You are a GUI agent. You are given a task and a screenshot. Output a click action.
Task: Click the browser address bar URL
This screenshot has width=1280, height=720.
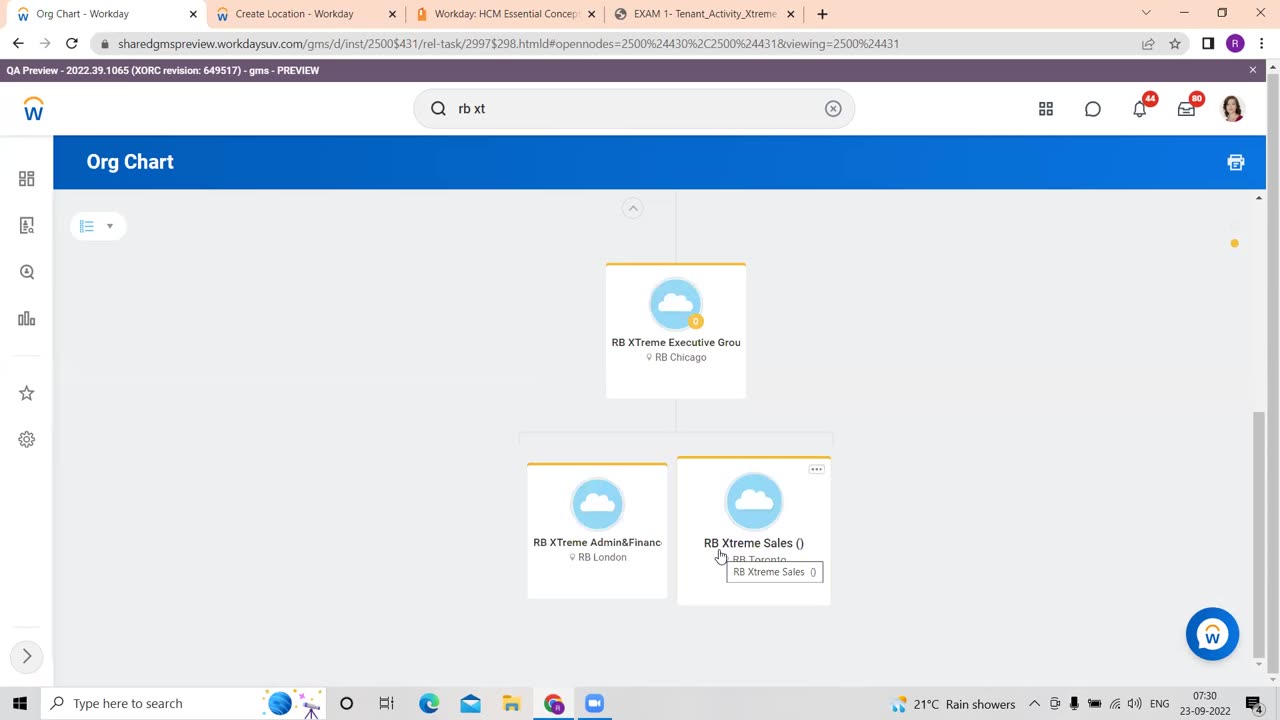pyautogui.click(x=508, y=44)
